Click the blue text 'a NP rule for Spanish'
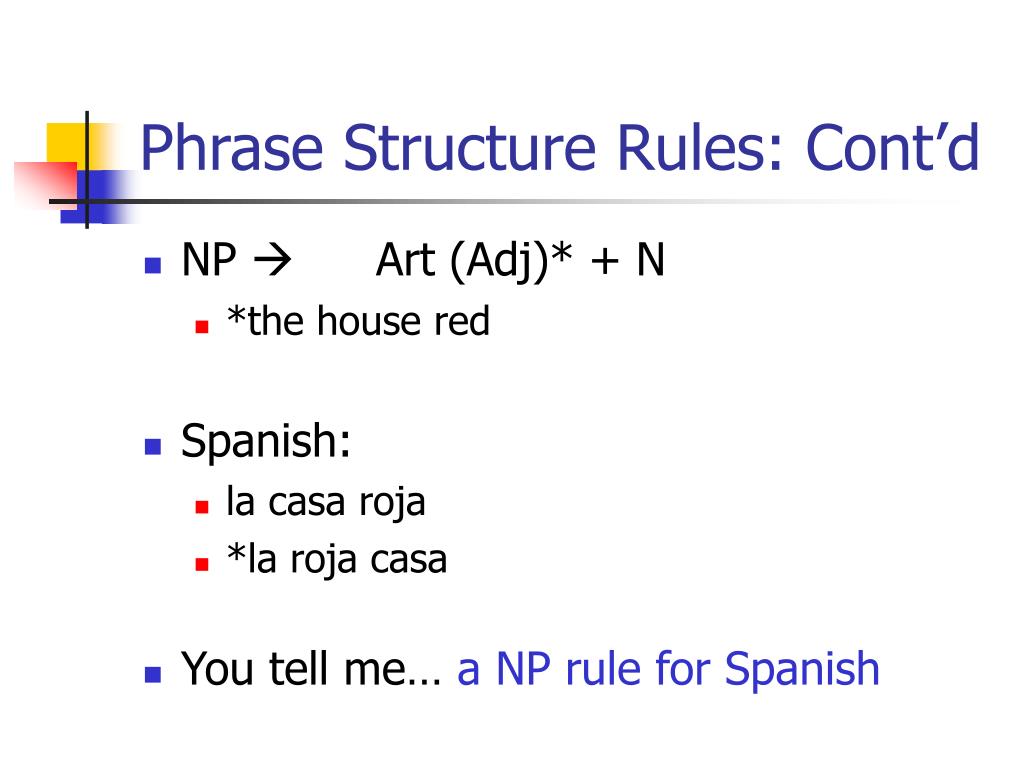Screen dimensions: 1024x768 (668, 670)
